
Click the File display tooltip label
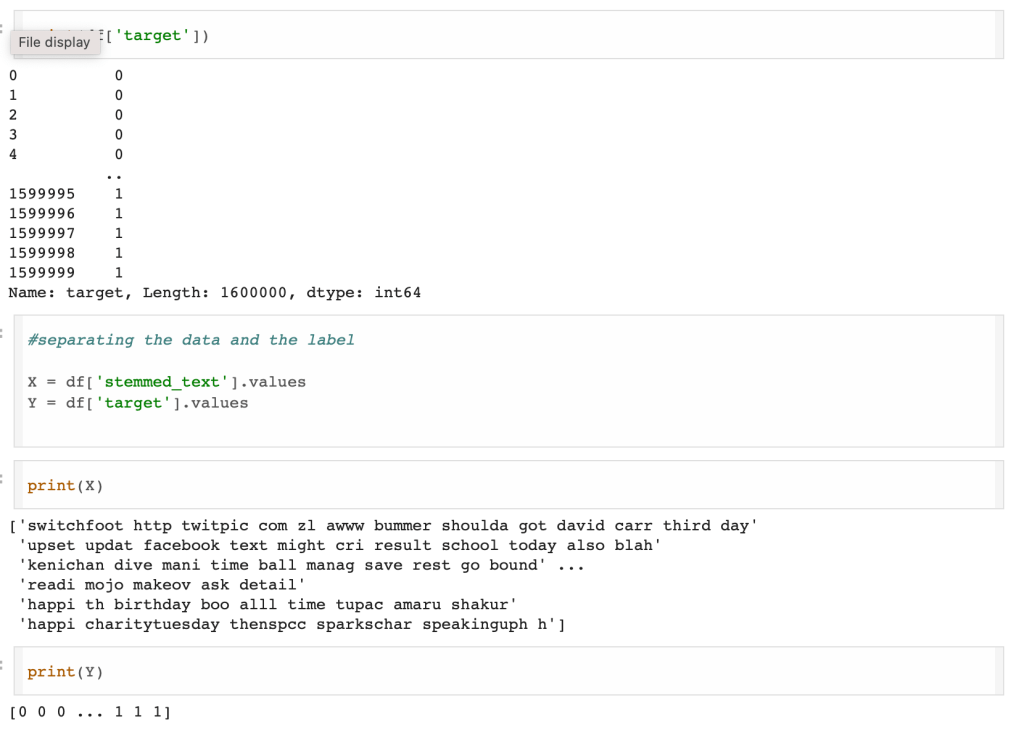coord(54,42)
